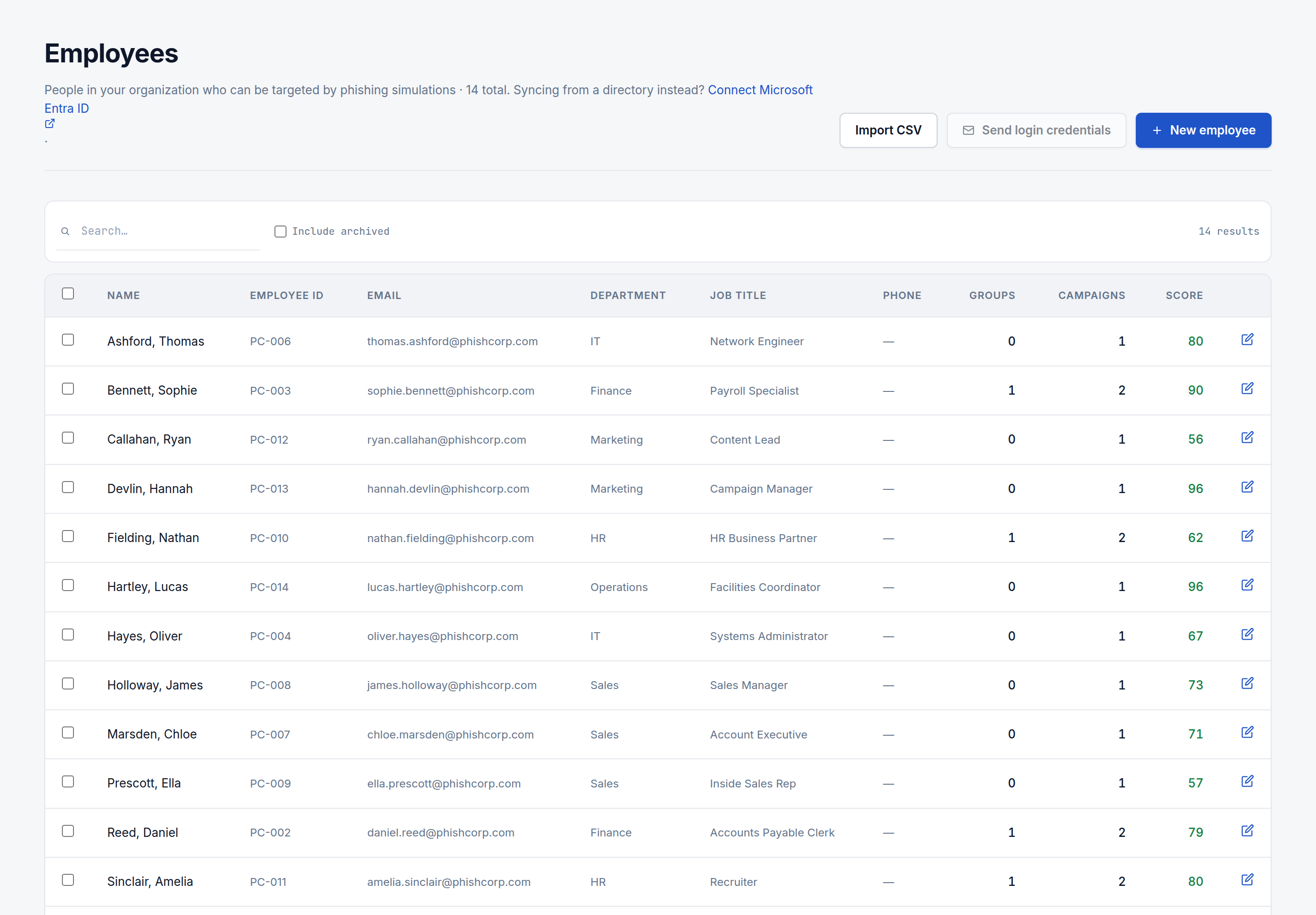Click thomas.ashford@phishcorp.com email
The image size is (1316, 915).
pyautogui.click(x=452, y=341)
